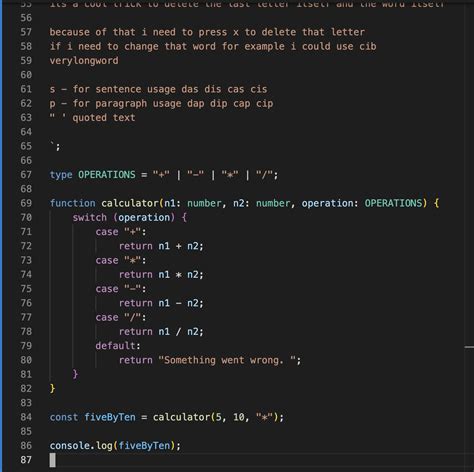Screen dimensions: 474x472
Task: Click the 'const' keyword on line 84
Action: click(x=64, y=417)
